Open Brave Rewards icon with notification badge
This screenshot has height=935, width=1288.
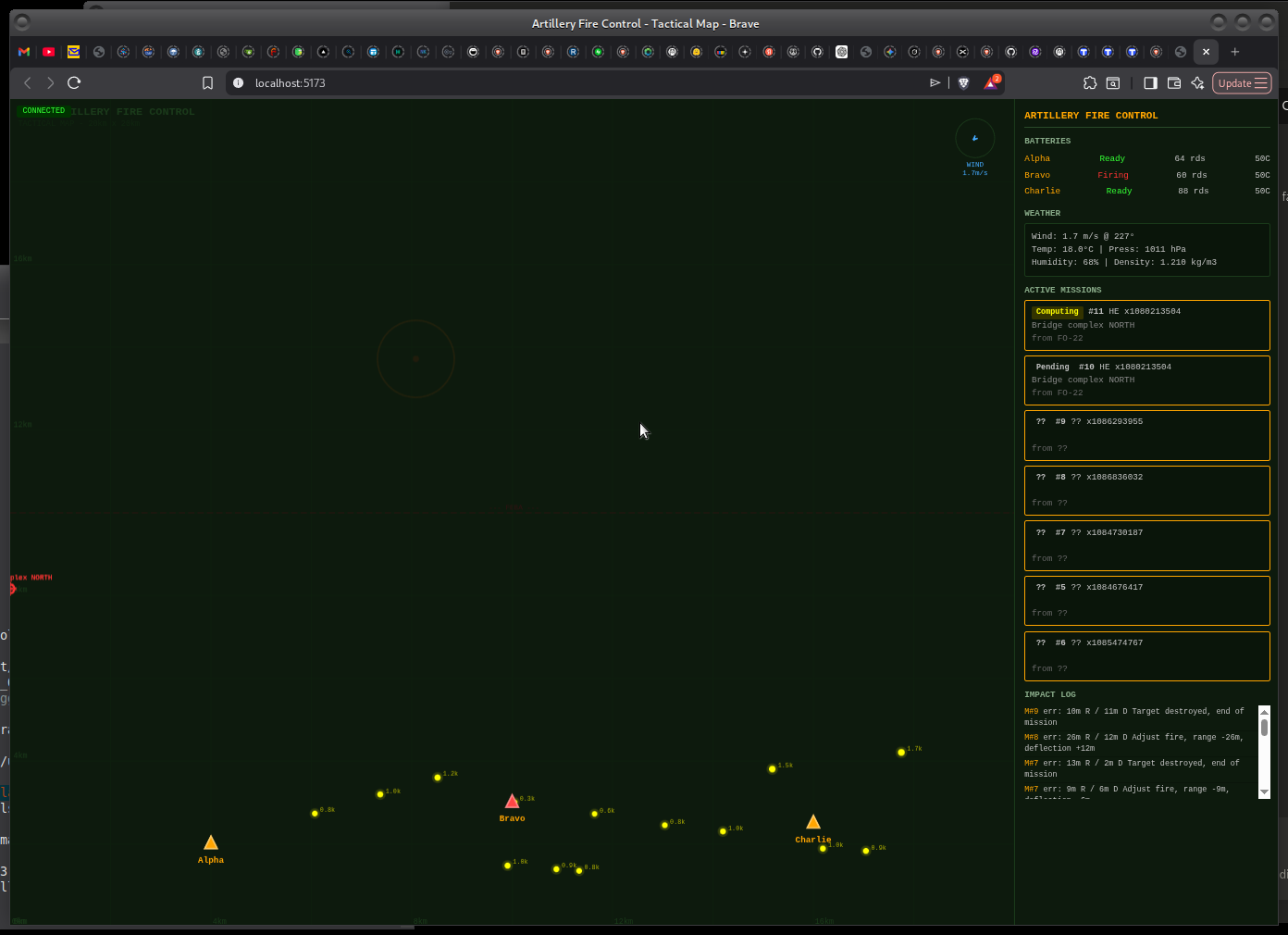click(991, 82)
